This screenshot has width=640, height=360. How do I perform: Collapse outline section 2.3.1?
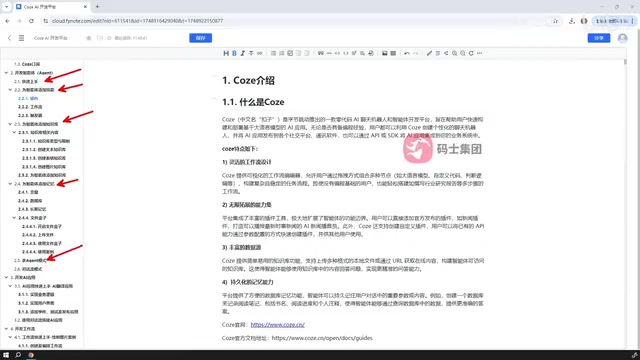(x=14, y=132)
